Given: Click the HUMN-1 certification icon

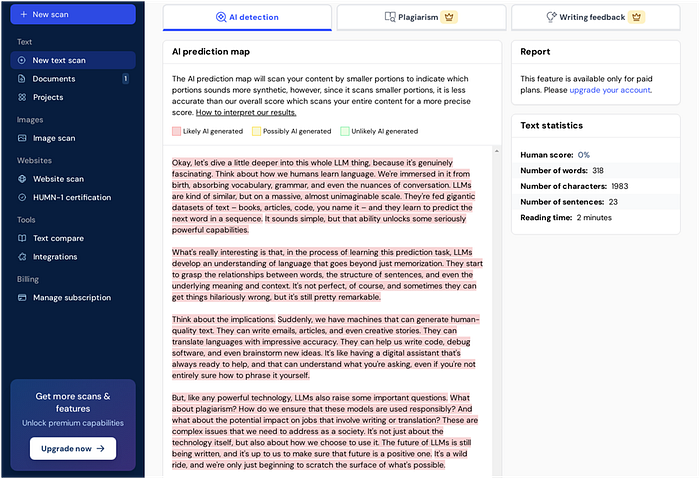Looking at the screenshot, I should click(22, 197).
